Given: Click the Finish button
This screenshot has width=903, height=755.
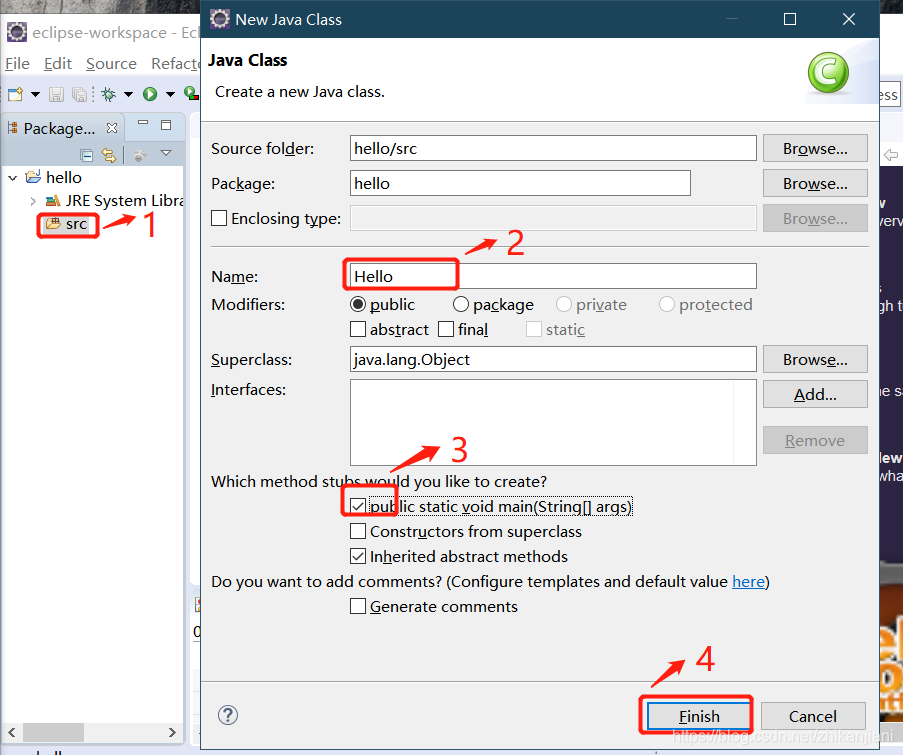Looking at the screenshot, I should click(x=699, y=716).
